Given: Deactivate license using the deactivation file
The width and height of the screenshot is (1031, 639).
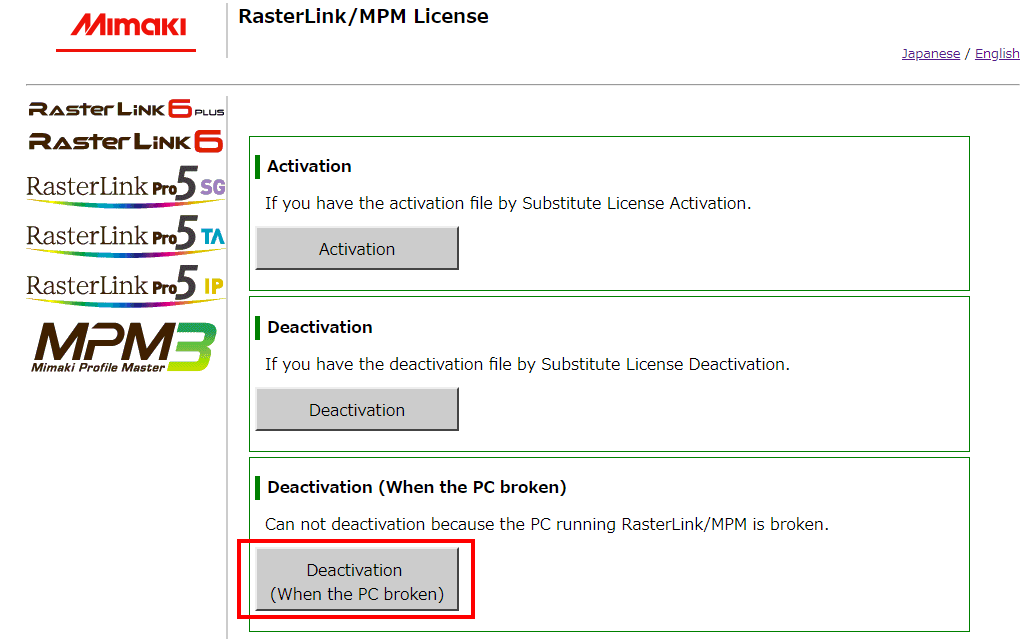Looking at the screenshot, I should tap(356, 408).
